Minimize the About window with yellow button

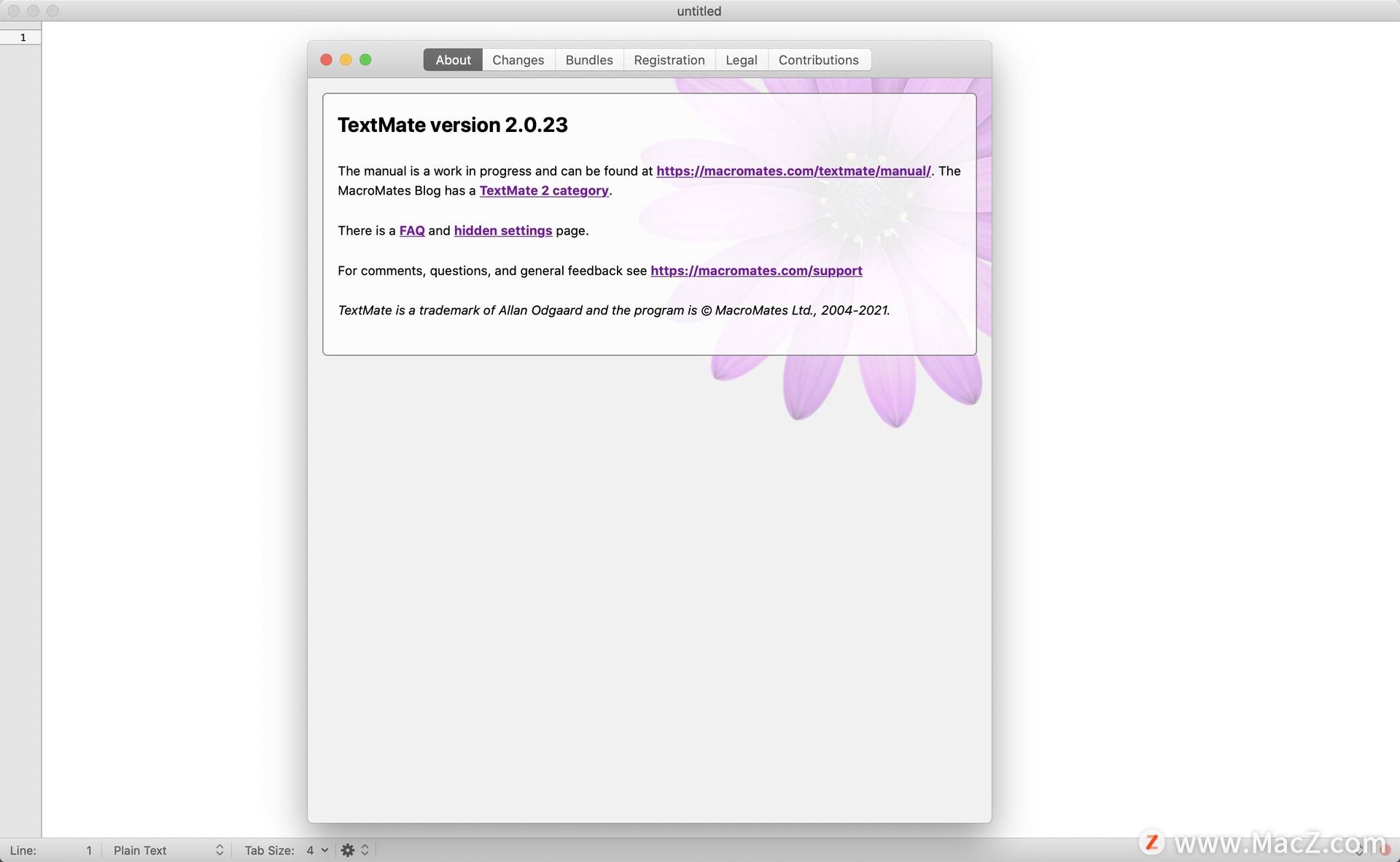point(346,60)
